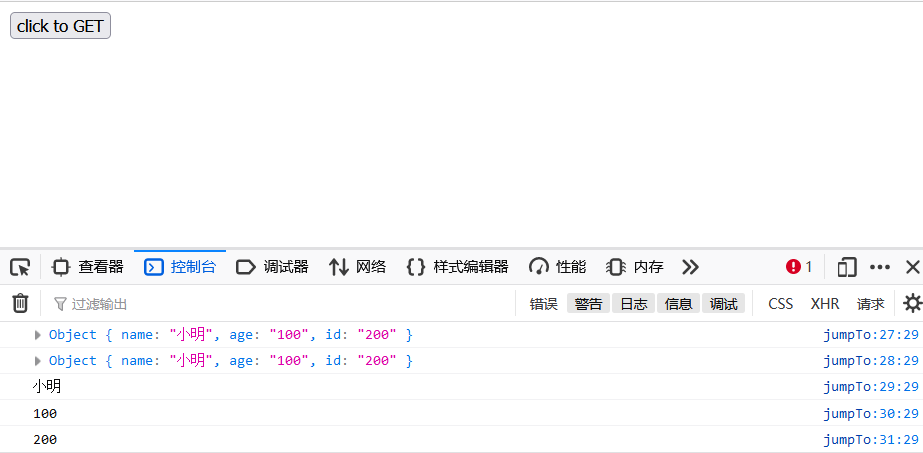The width and height of the screenshot is (923, 453).
Task: Open the 网络 network tab
Action: coord(357,267)
